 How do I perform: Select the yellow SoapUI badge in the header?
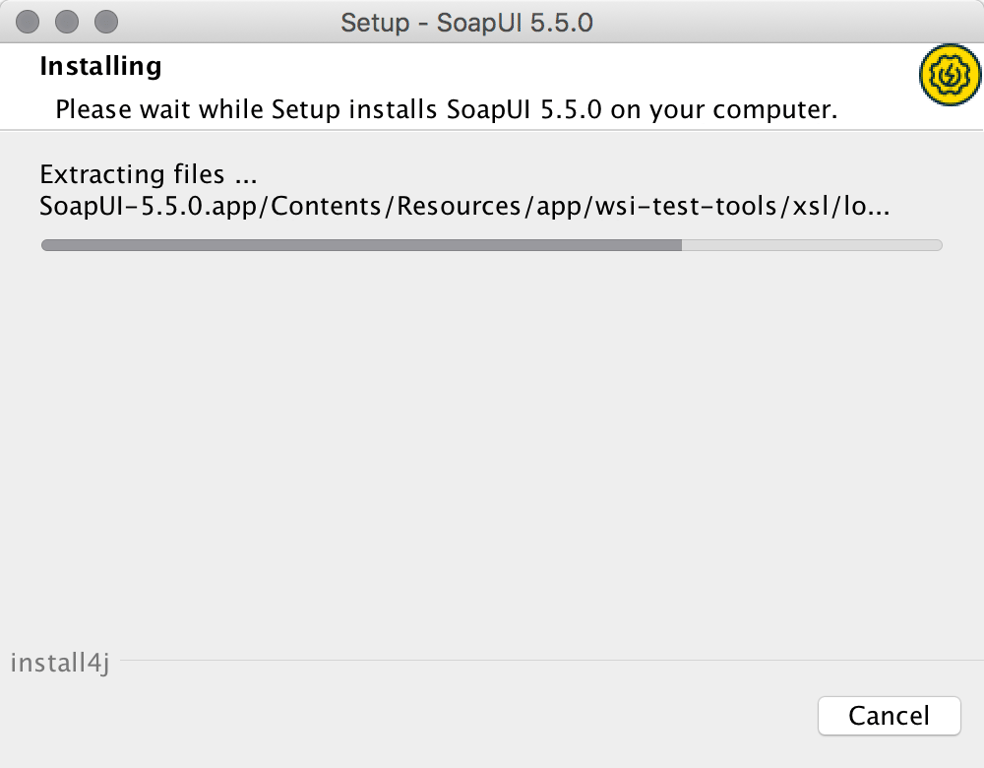coord(949,74)
